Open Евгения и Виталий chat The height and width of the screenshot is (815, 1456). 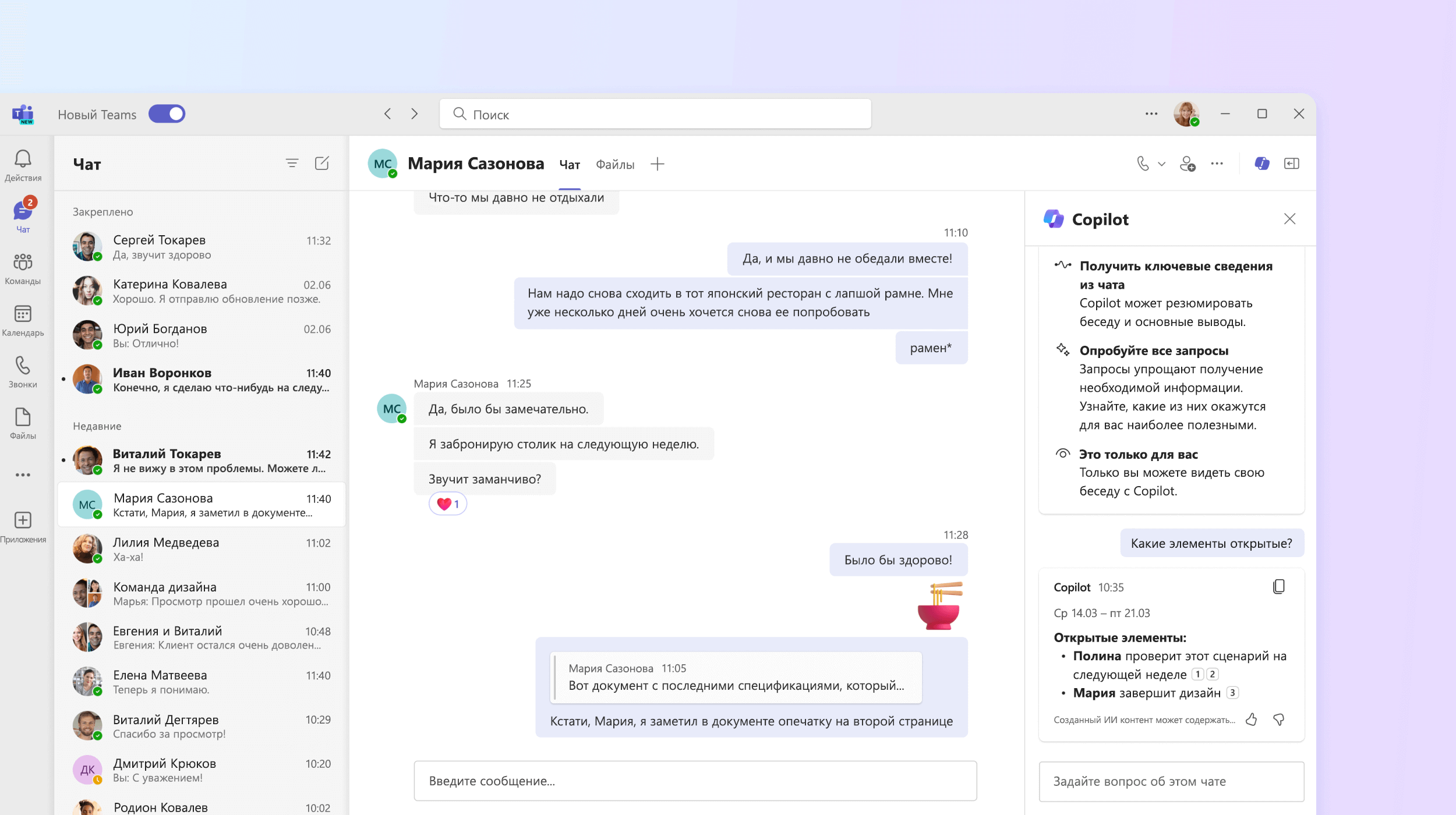pos(202,637)
